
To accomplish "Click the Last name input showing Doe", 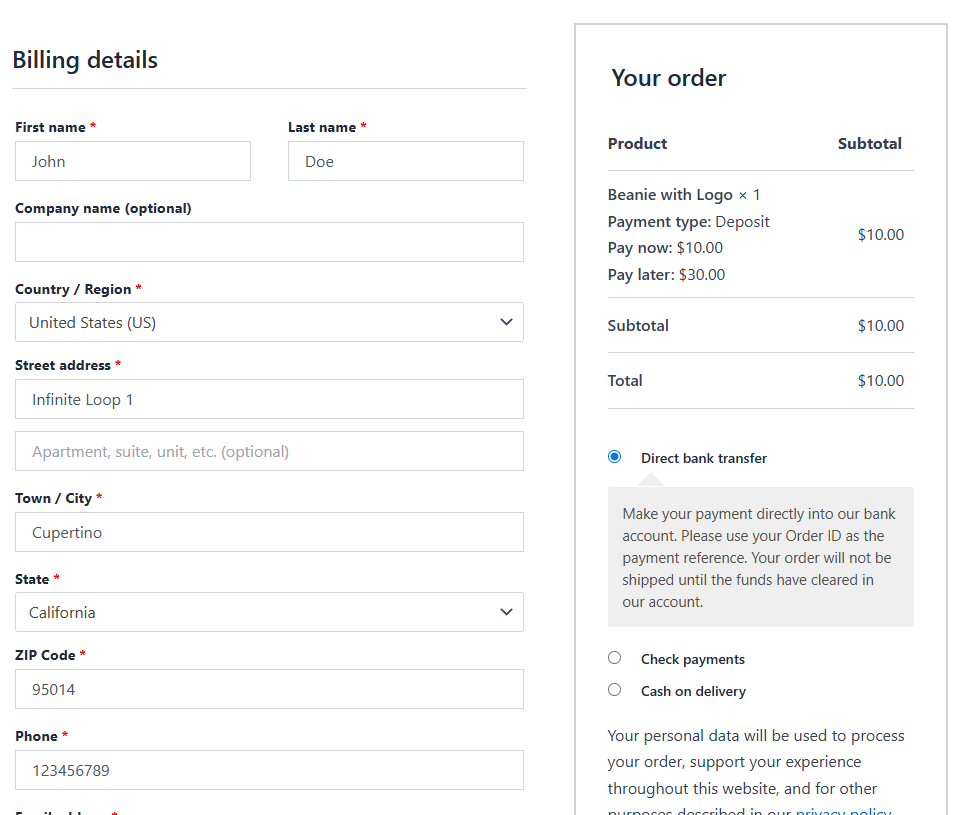I will click(x=405, y=161).
